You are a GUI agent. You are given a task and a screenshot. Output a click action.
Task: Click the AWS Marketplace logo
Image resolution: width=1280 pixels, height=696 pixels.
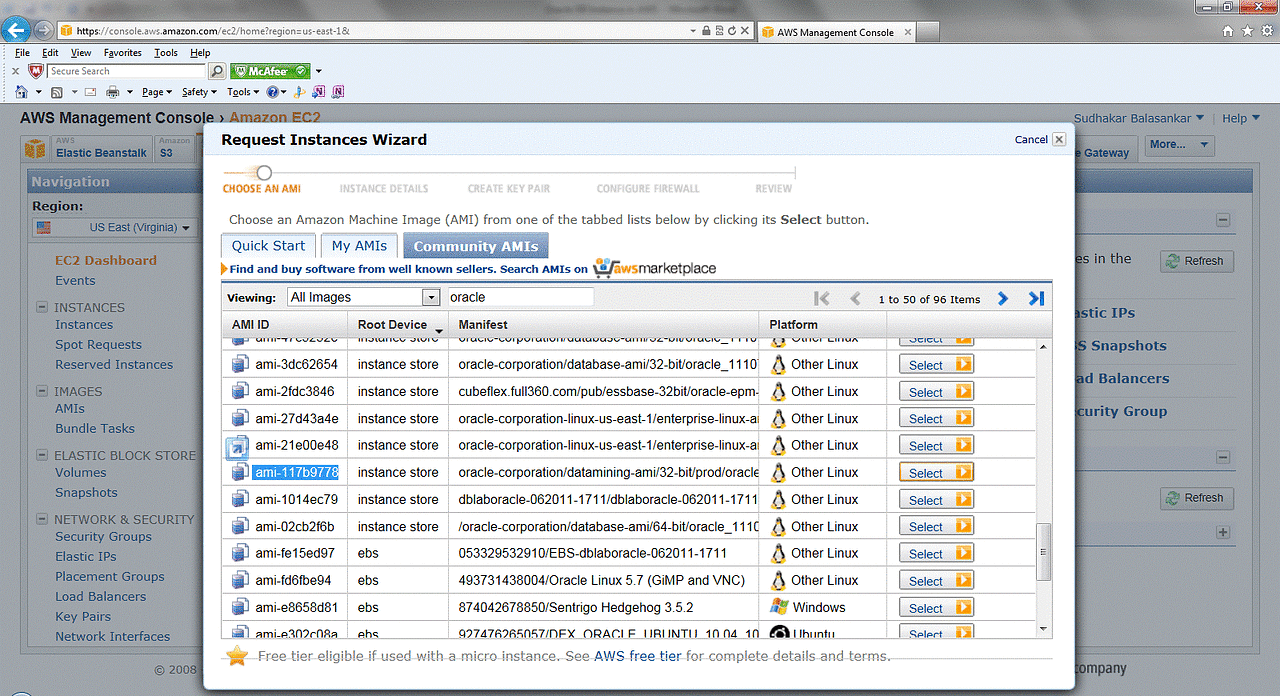(655, 268)
